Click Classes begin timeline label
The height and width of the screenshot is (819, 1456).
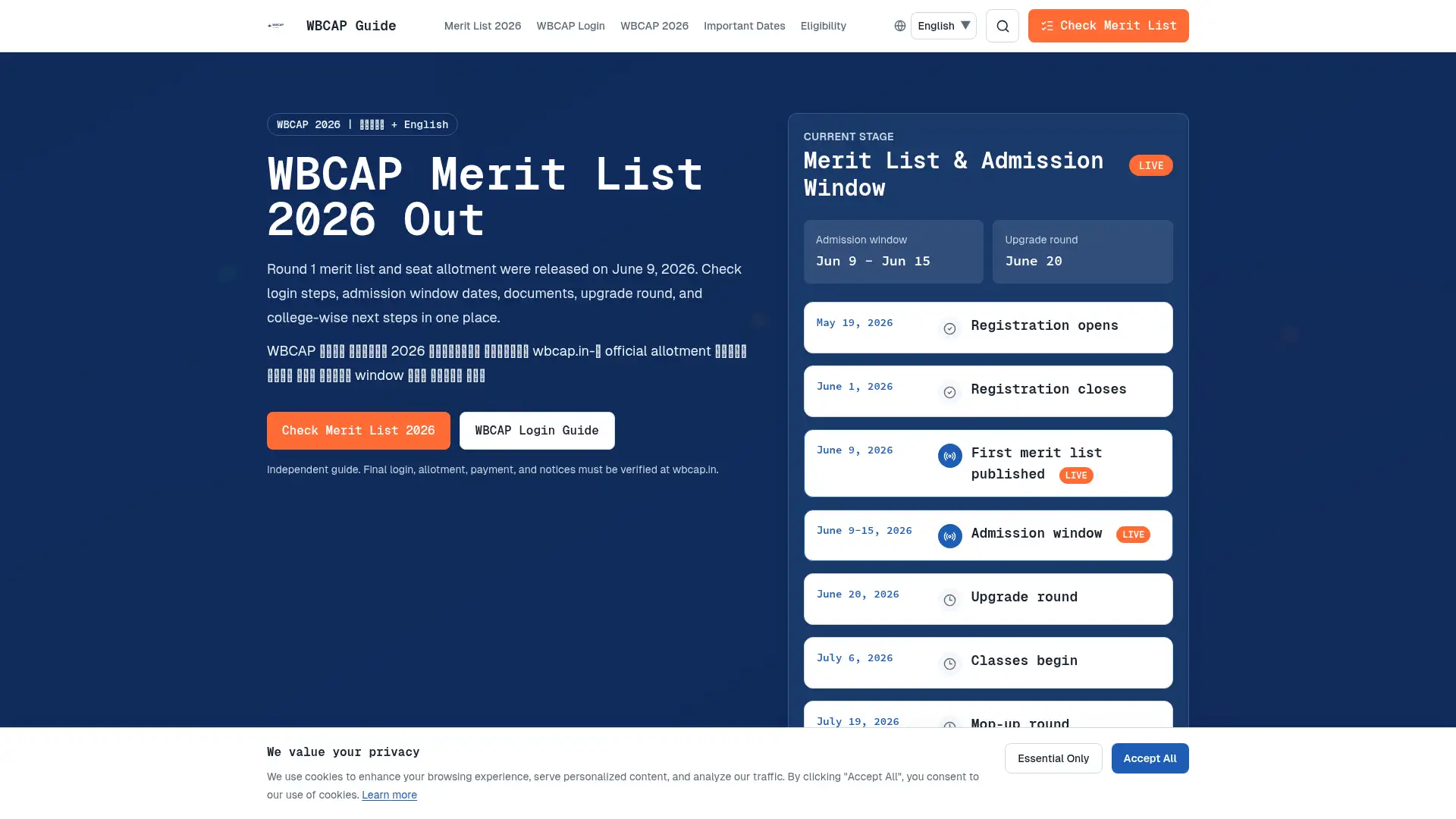(1024, 661)
